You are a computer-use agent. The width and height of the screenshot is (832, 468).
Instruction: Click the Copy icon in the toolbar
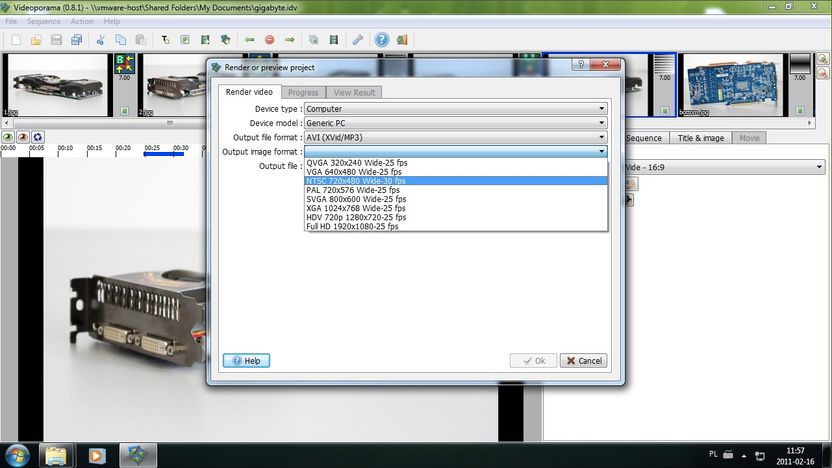(x=120, y=40)
